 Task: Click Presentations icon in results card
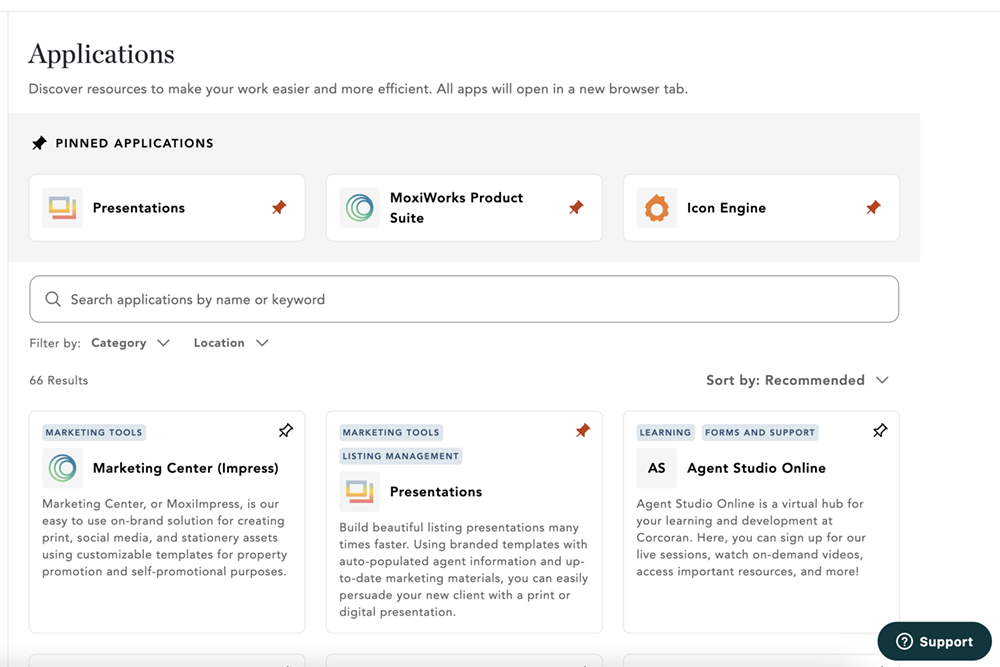coord(360,492)
